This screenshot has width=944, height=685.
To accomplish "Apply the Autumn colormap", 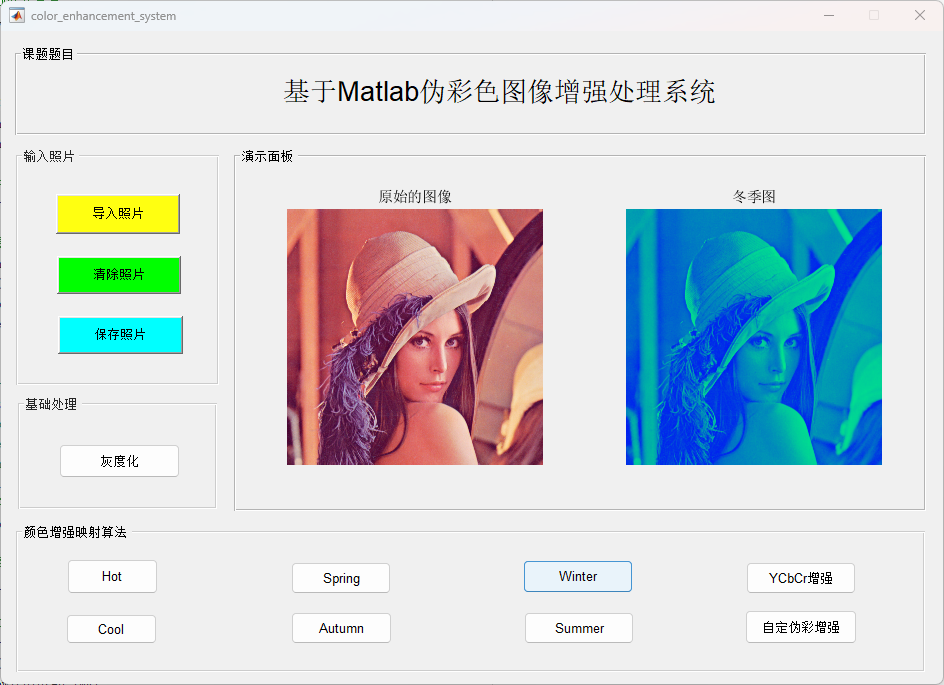I will [x=341, y=628].
